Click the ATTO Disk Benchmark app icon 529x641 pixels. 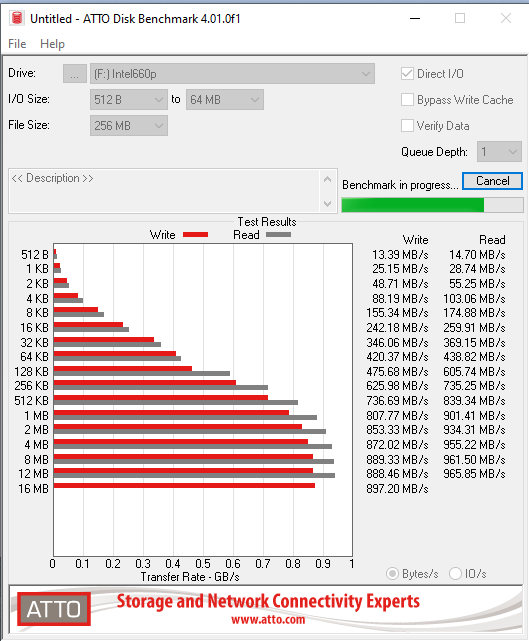17,18
